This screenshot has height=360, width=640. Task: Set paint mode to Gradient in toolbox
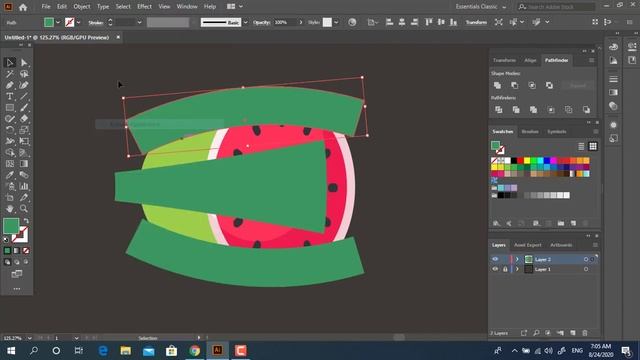17,251
